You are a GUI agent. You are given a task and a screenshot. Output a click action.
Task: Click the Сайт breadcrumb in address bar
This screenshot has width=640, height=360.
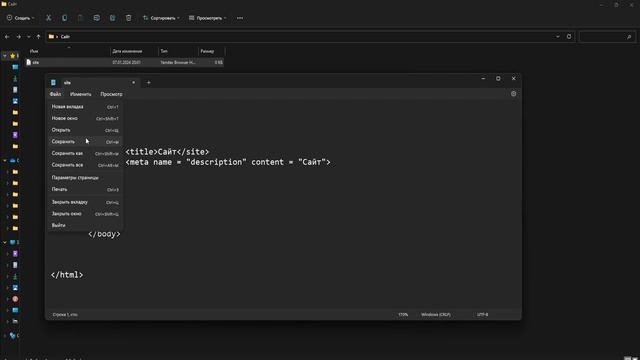click(65, 37)
